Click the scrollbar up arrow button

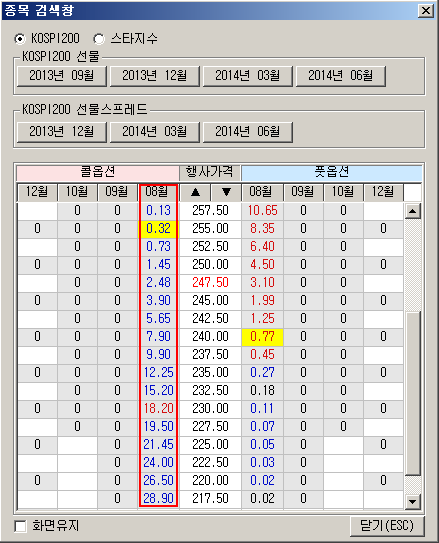(413, 211)
